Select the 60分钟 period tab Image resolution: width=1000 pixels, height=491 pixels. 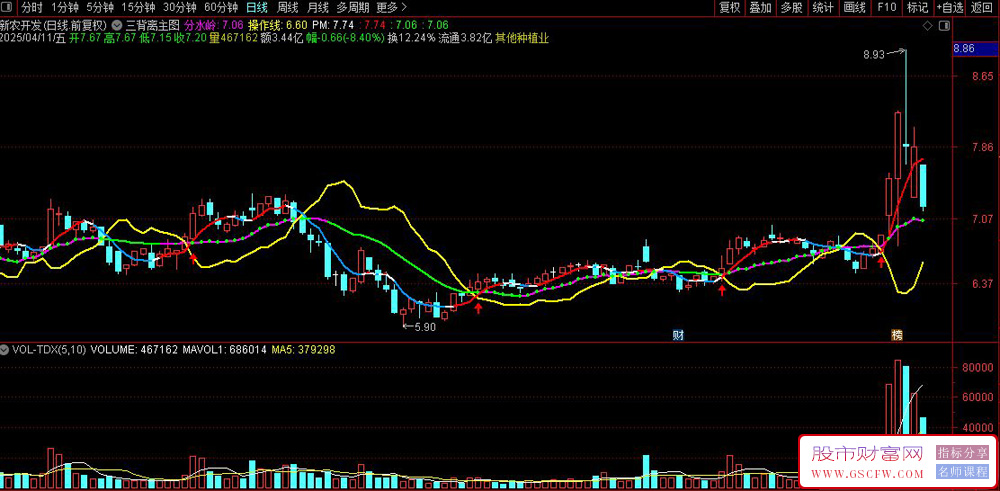pos(221,8)
